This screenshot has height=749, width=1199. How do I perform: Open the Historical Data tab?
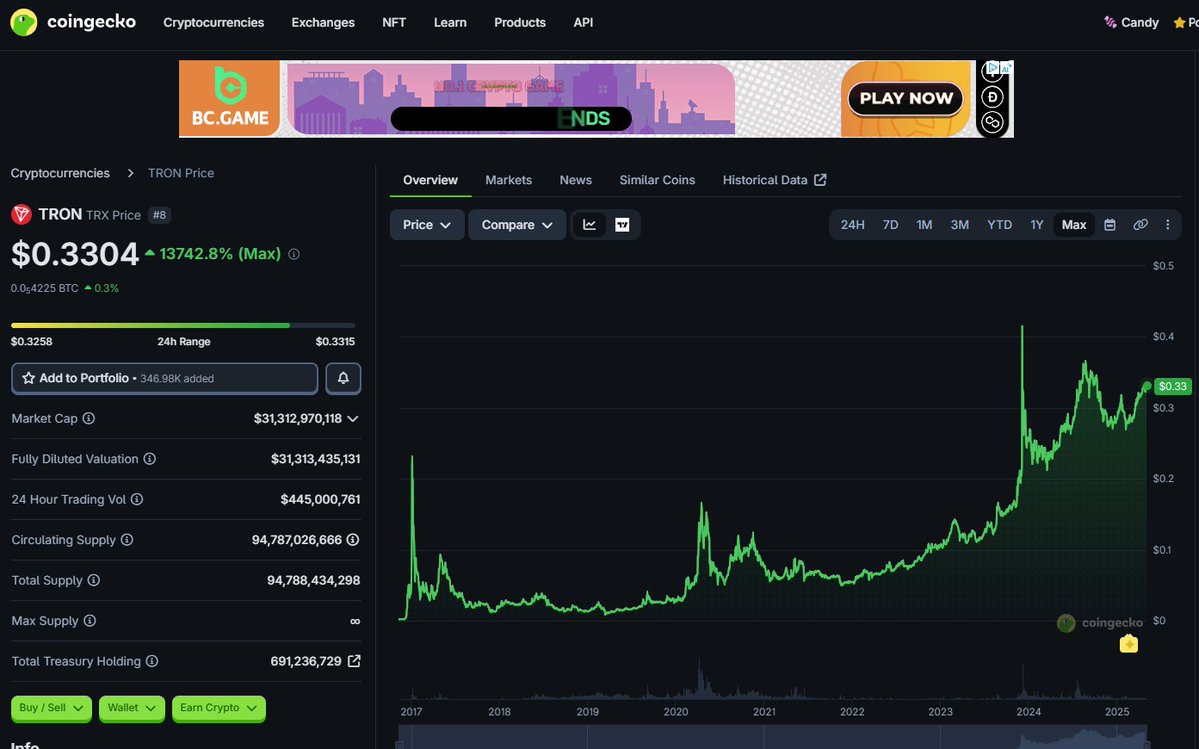click(x=774, y=180)
